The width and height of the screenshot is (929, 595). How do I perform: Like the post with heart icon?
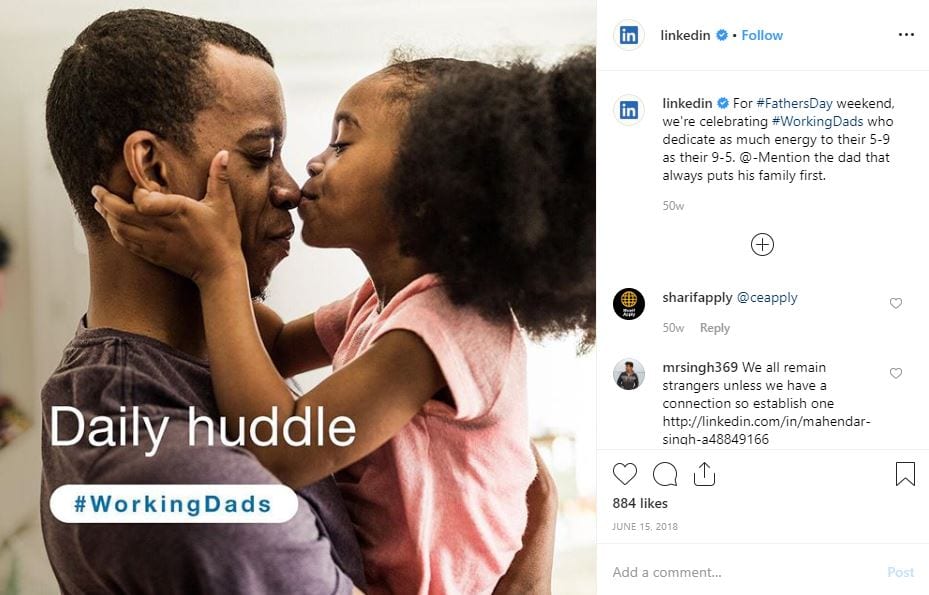624,474
